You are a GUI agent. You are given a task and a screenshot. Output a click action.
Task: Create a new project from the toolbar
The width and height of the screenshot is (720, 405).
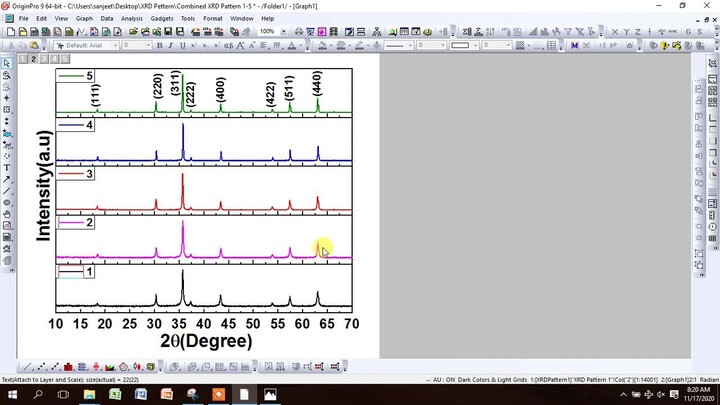tap(11, 32)
